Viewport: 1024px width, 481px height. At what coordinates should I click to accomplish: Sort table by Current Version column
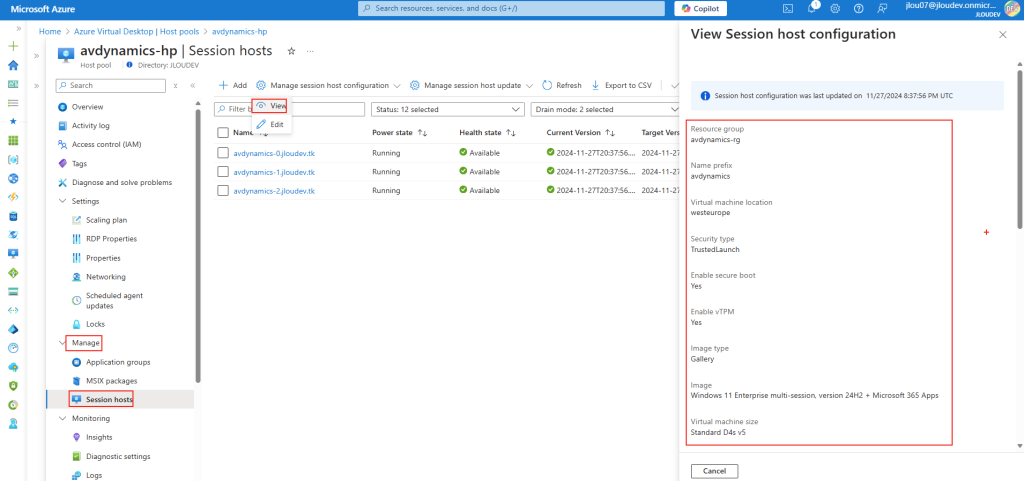(x=581, y=132)
